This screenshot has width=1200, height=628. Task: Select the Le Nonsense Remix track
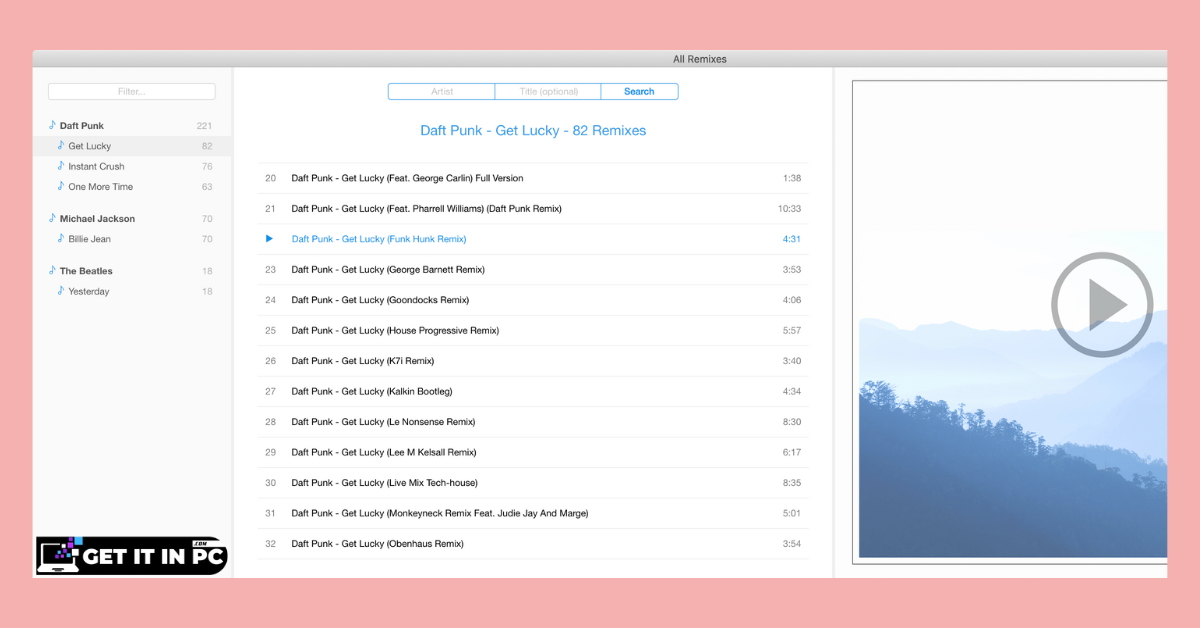coord(533,422)
